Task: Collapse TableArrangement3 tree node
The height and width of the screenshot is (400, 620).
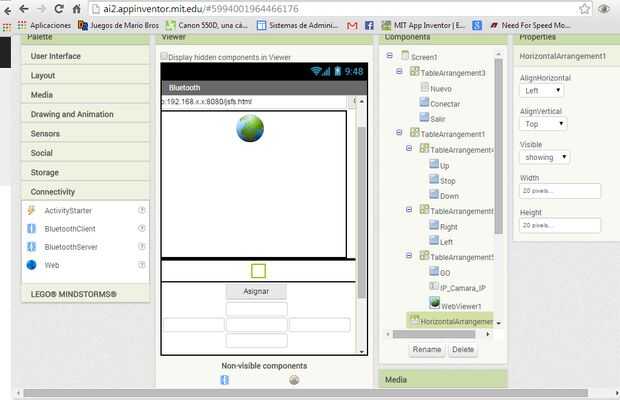Action: (399, 72)
